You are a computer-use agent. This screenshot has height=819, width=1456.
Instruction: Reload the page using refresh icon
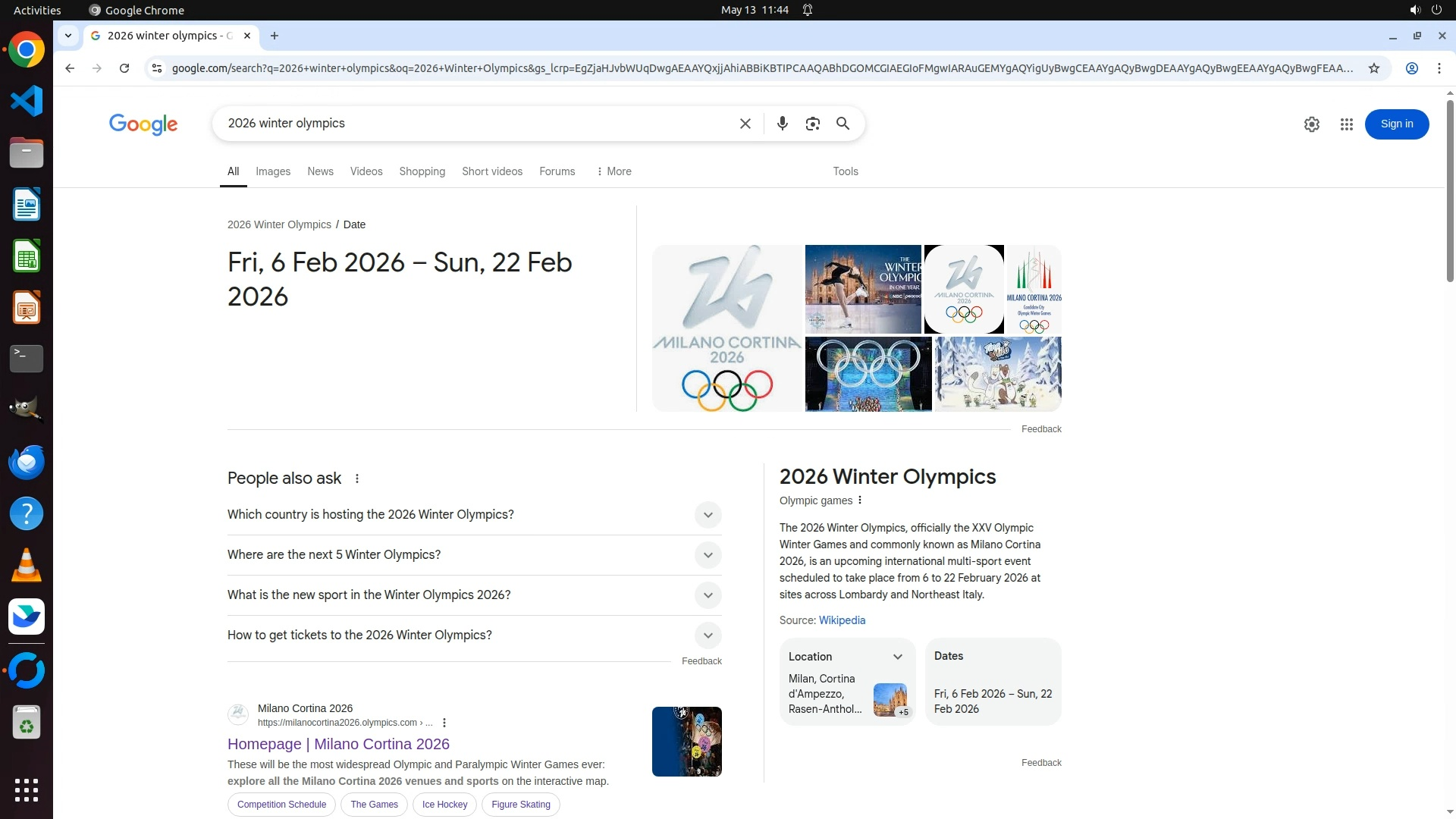pos(124,68)
